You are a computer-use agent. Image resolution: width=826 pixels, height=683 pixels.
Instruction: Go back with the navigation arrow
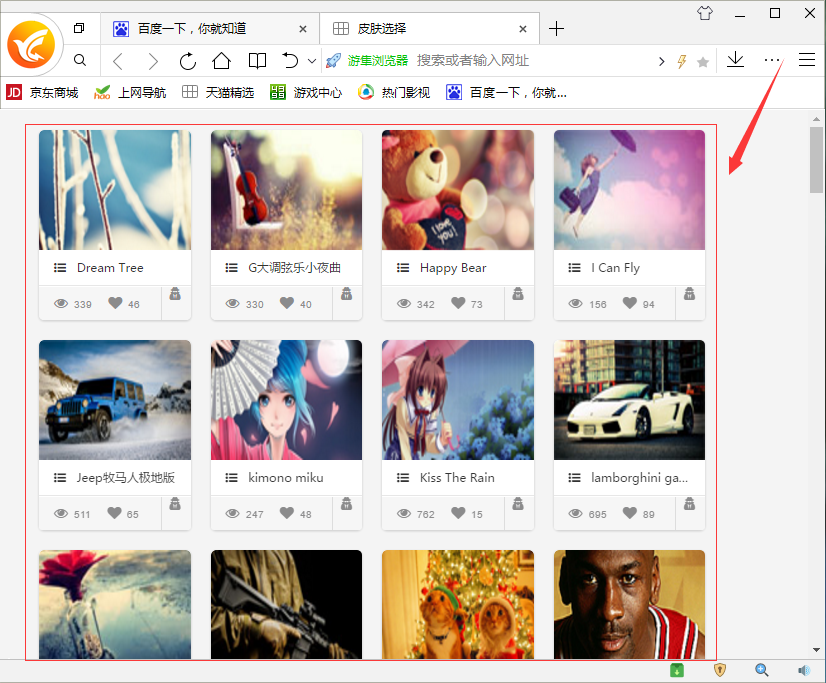(118, 61)
